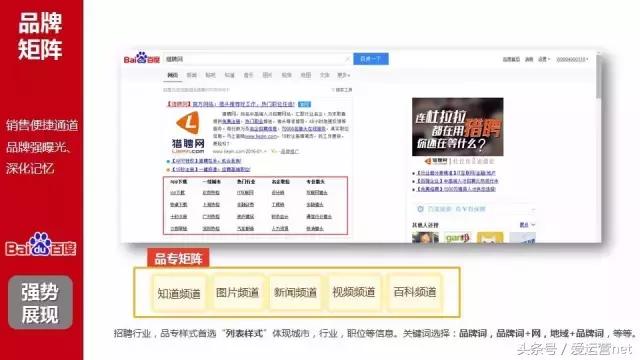Click the shield icon in Baidu guarantee bar
Viewport: 640px width, 360px height.
420,209
